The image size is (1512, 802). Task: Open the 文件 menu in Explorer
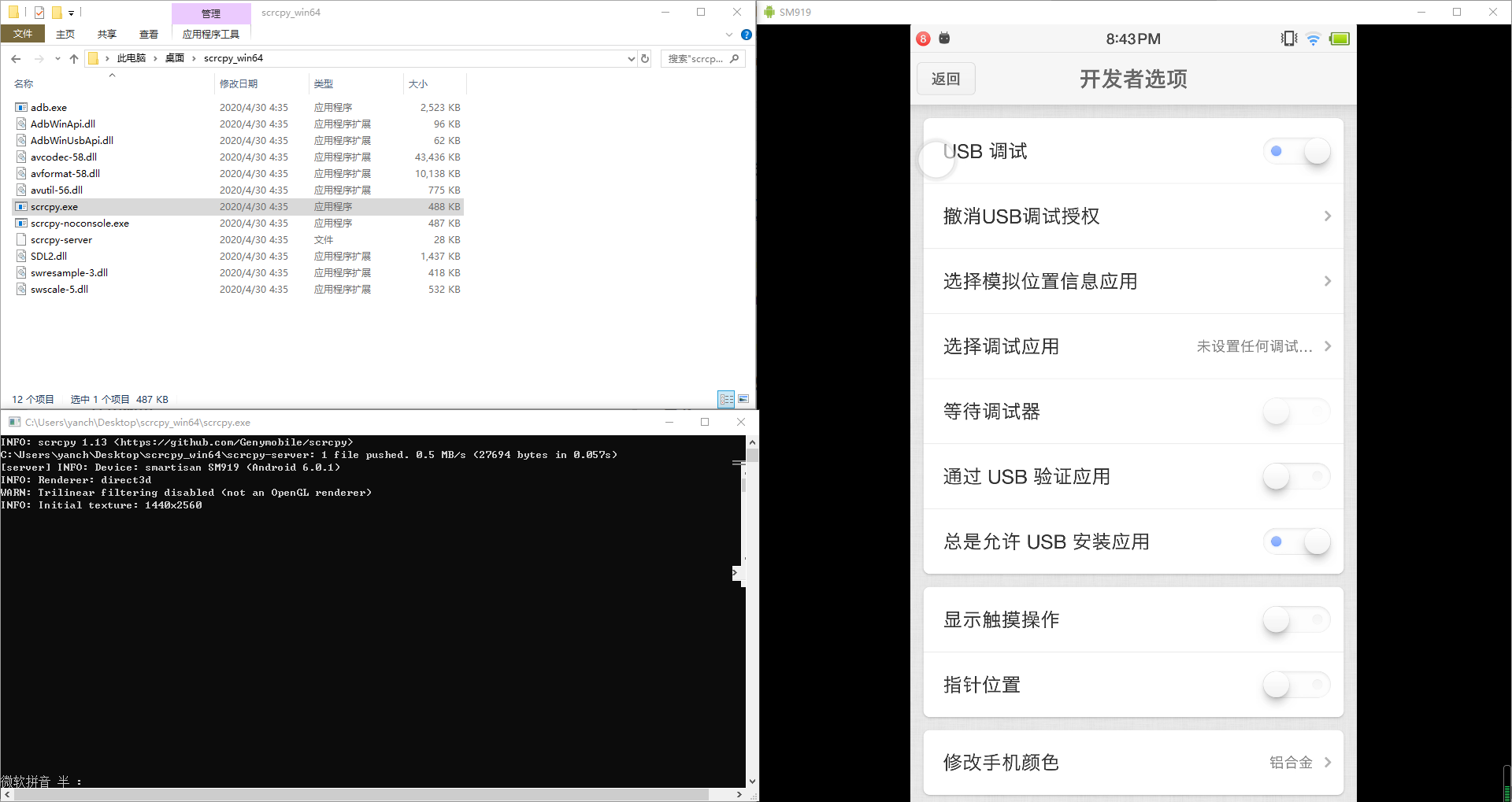pyautogui.click(x=23, y=34)
